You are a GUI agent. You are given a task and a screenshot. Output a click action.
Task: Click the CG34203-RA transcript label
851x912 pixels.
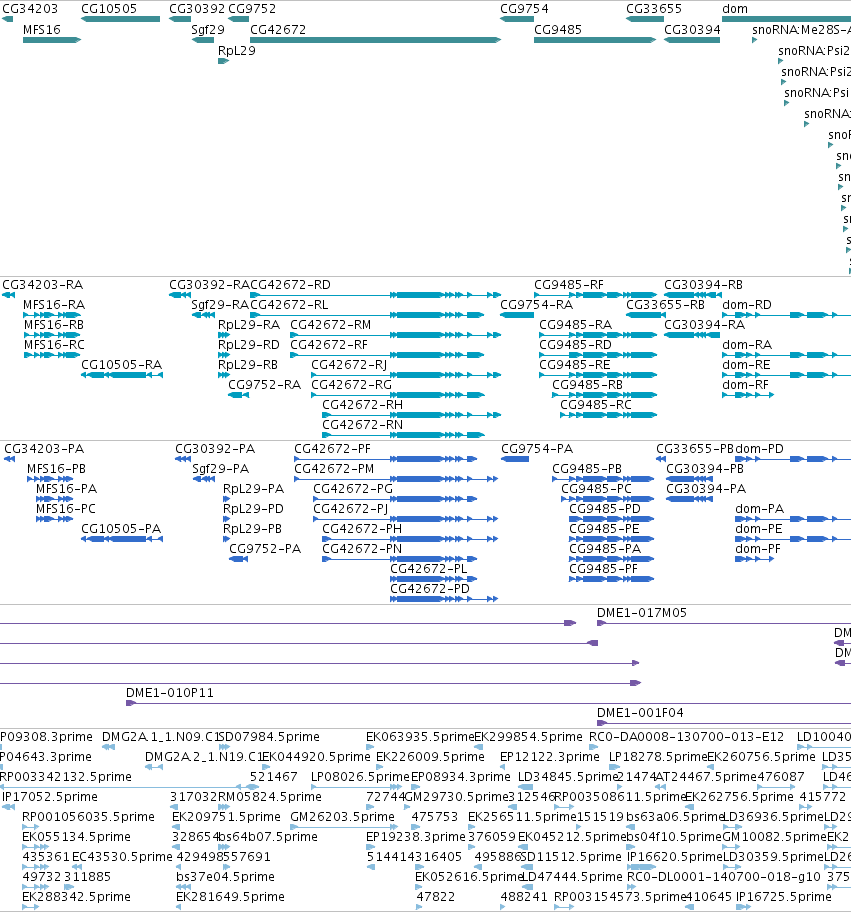[42, 285]
